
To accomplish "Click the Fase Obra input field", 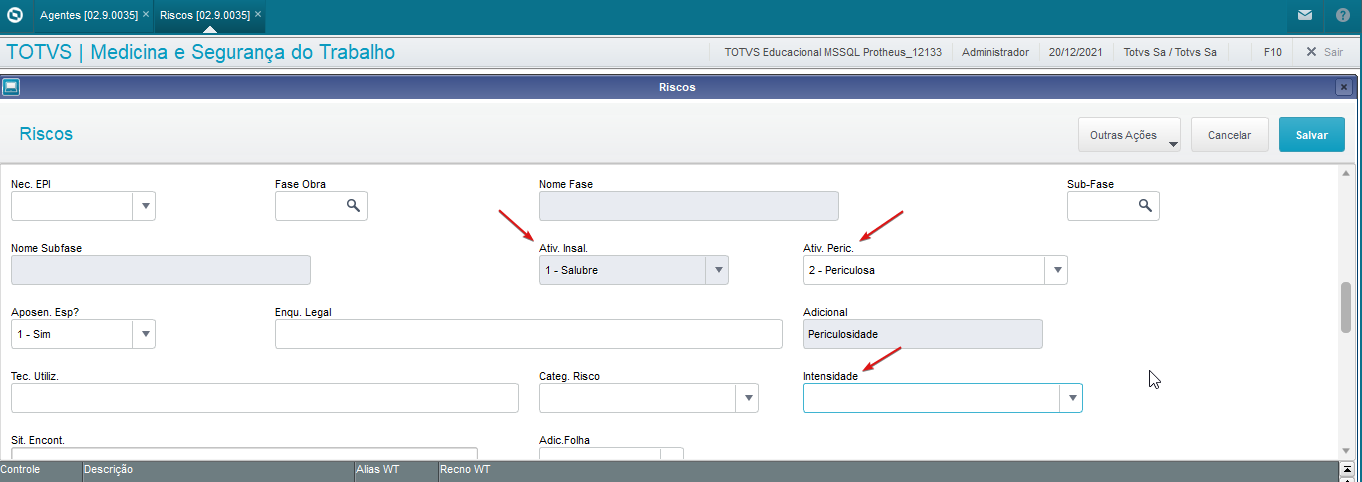I will click(321, 206).
